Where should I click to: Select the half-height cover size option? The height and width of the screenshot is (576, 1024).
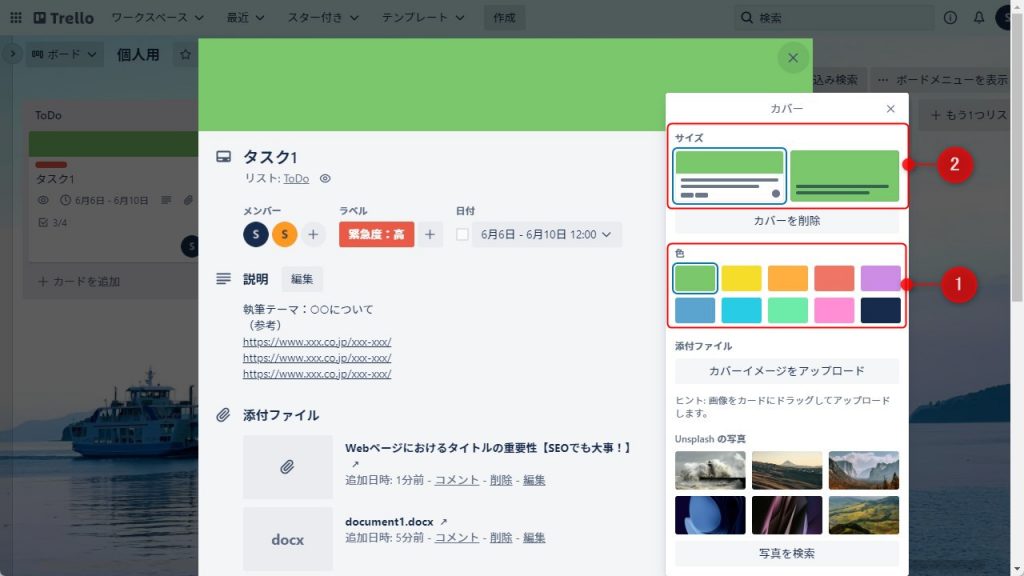coord(729,176)
